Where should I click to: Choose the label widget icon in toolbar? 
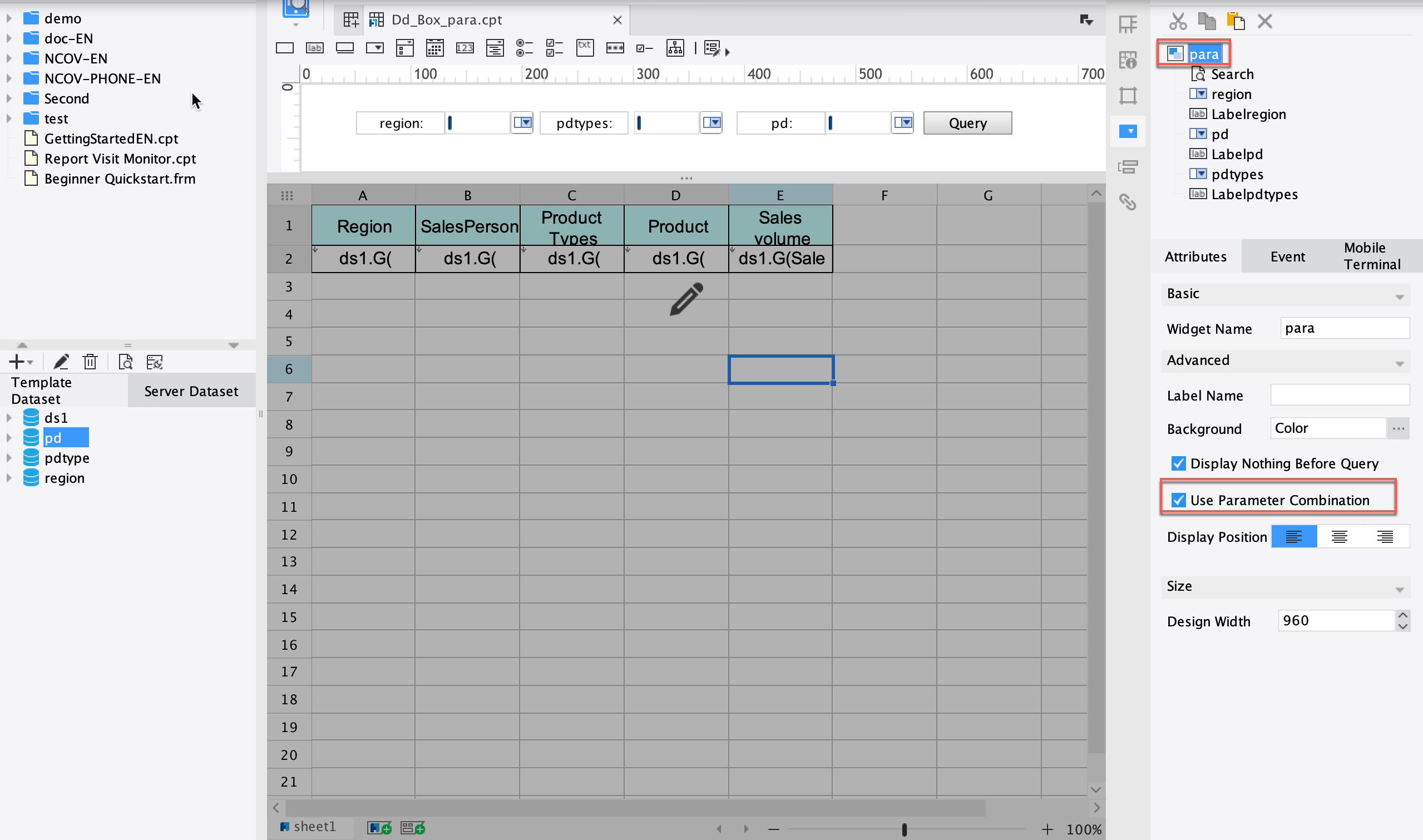(314, 48)
